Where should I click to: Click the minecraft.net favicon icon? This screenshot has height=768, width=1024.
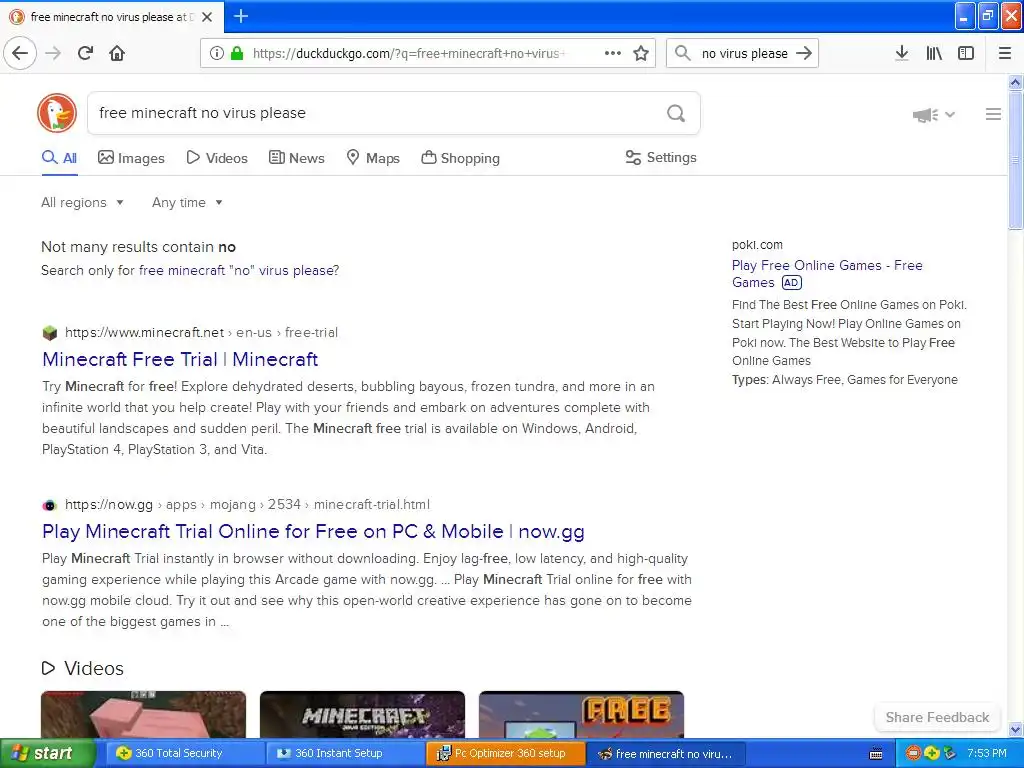(50, 333)
